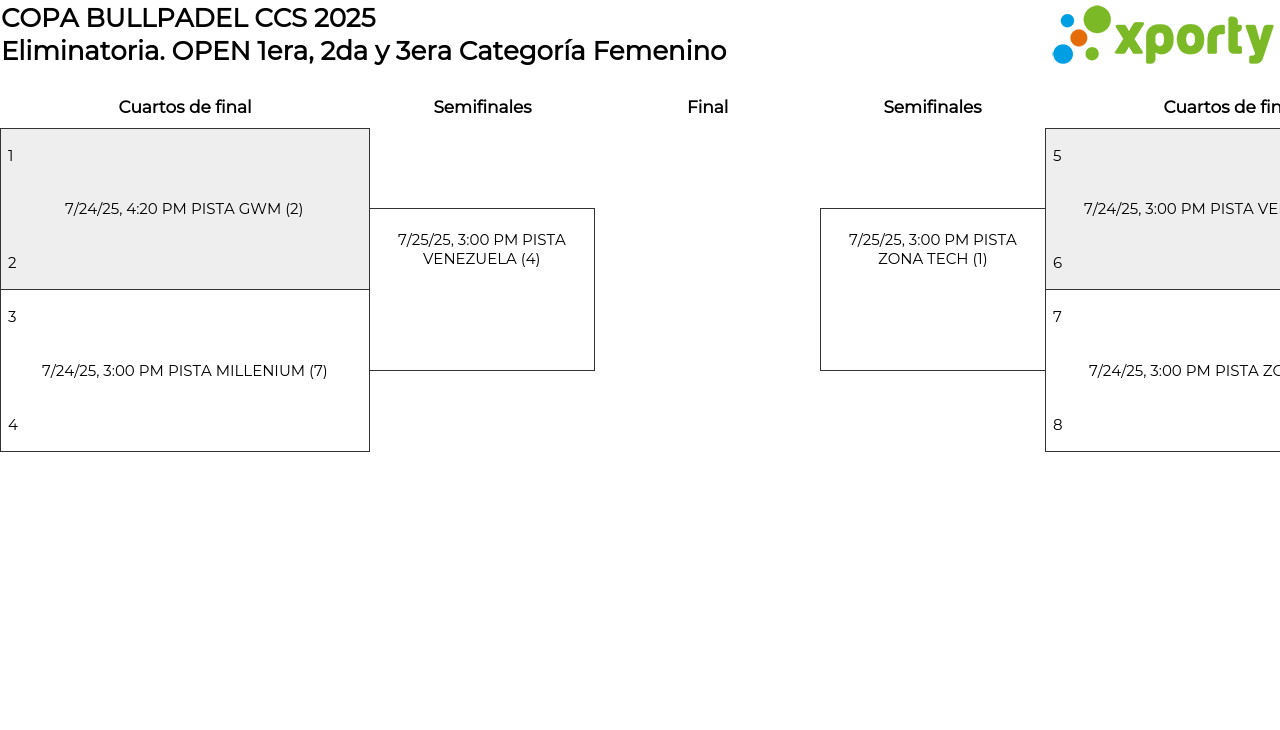This screenshot has height=730, width=1280.
Task: Open the 4:20 PM PISTA GWM match
Action: click(x=184, y=209)
